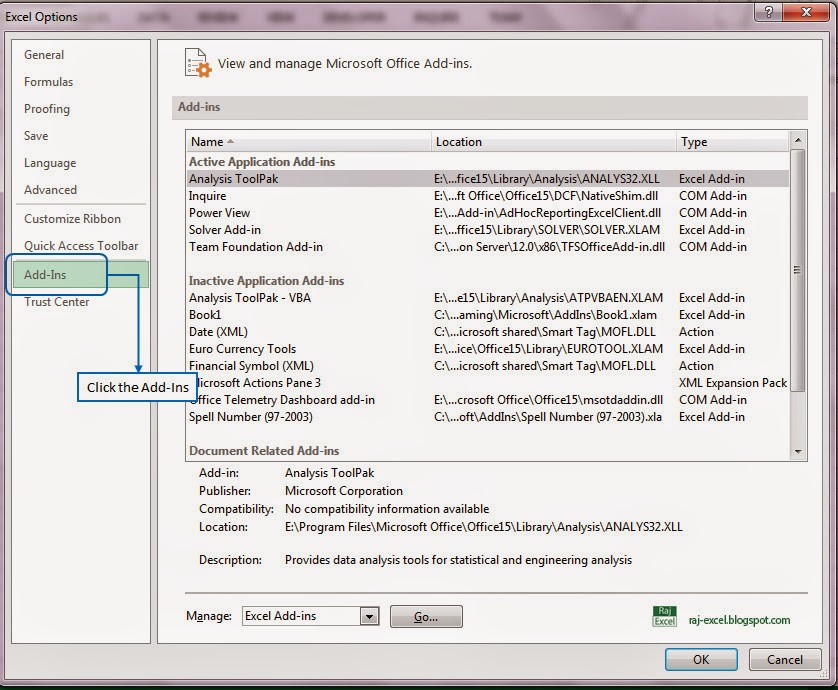Click the add-in description text
Image resolution: width=838 pixels, height=690 pixels.
(458, 560)
